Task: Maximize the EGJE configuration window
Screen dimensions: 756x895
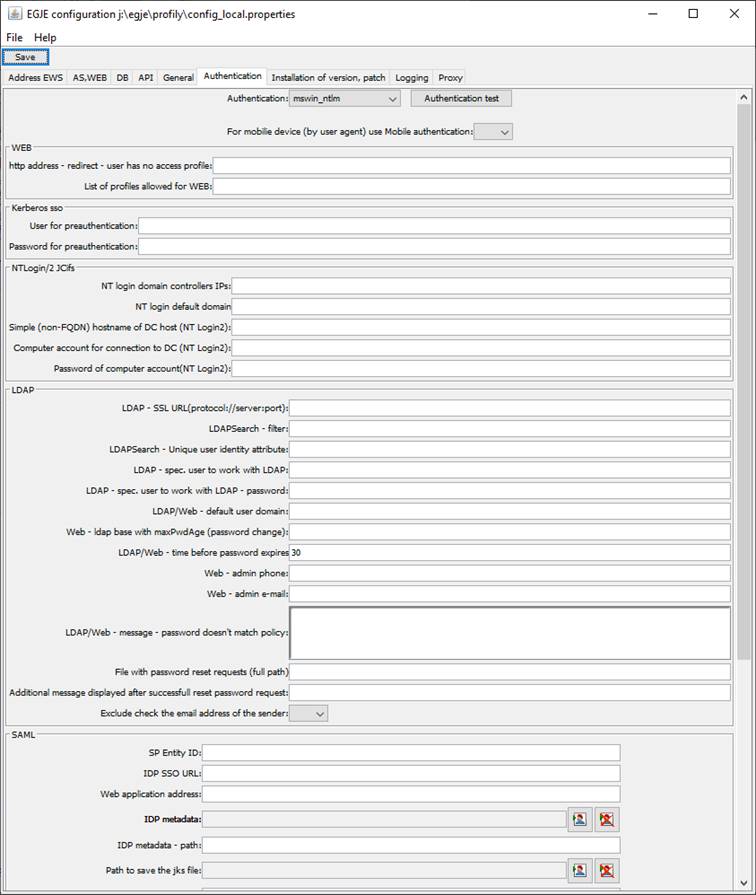Action: [693, 14]
